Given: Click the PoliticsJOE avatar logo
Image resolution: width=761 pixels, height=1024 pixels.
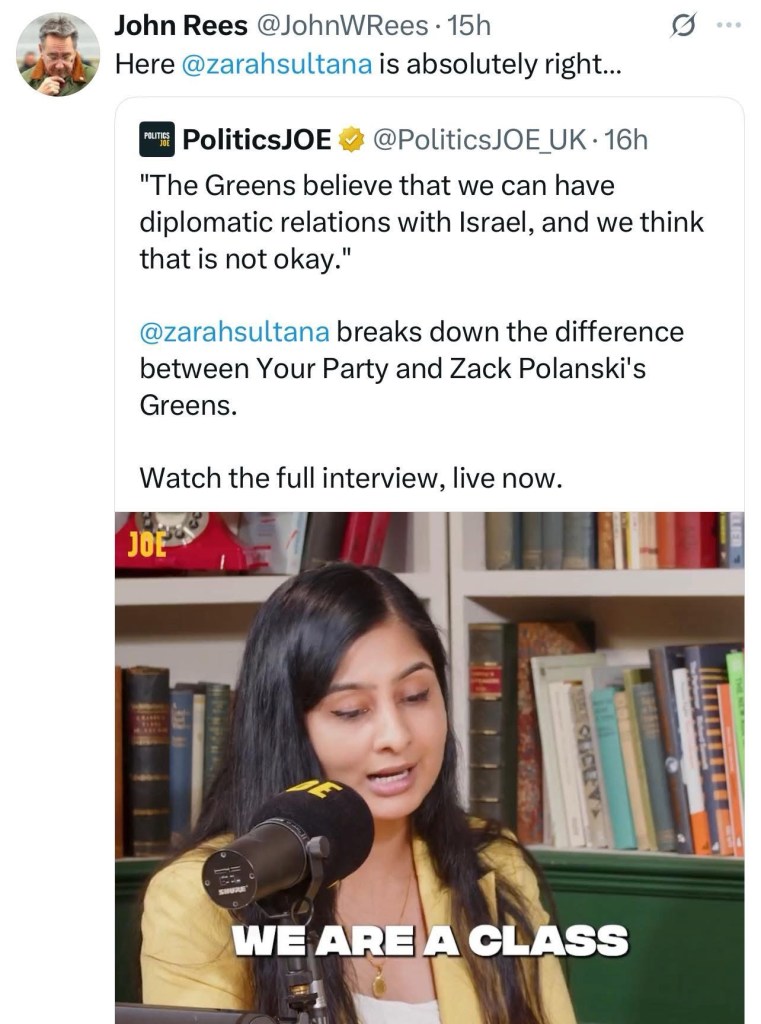Looking at the screenshot, I should [x=157, y=141].
